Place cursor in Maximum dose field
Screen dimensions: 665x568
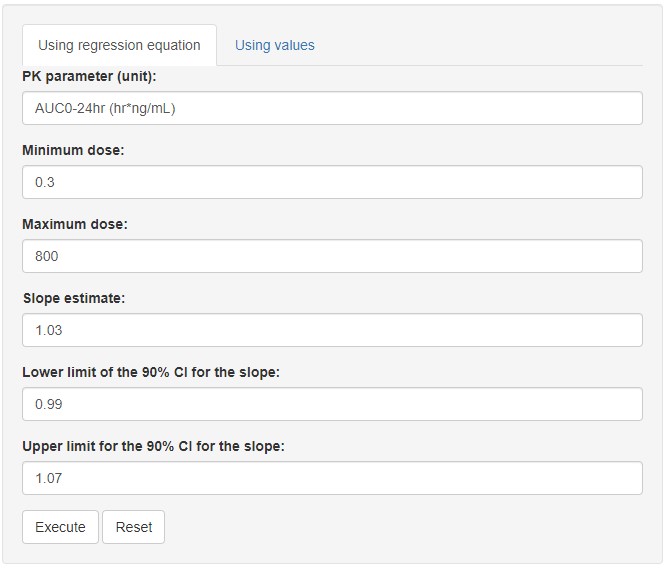coord(332,256)
